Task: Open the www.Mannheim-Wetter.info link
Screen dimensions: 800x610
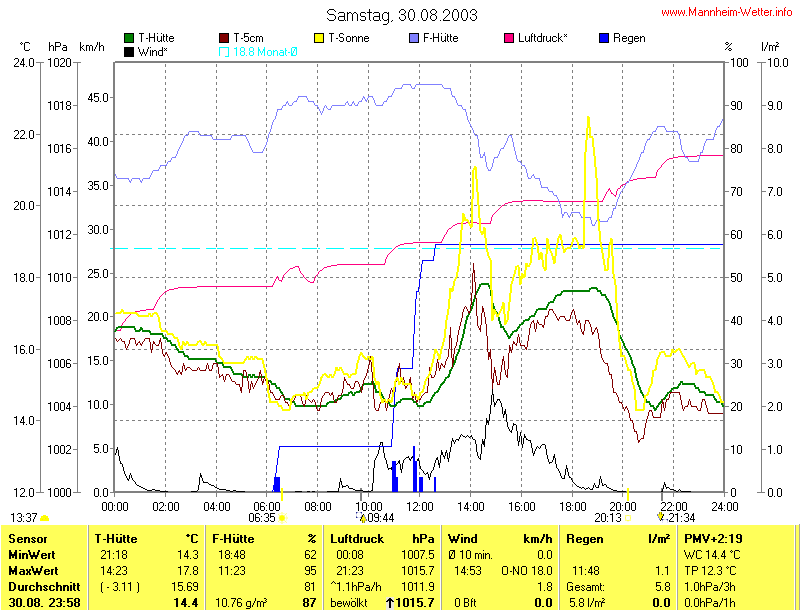Action: pyautogui.click(x=727, y=12)
